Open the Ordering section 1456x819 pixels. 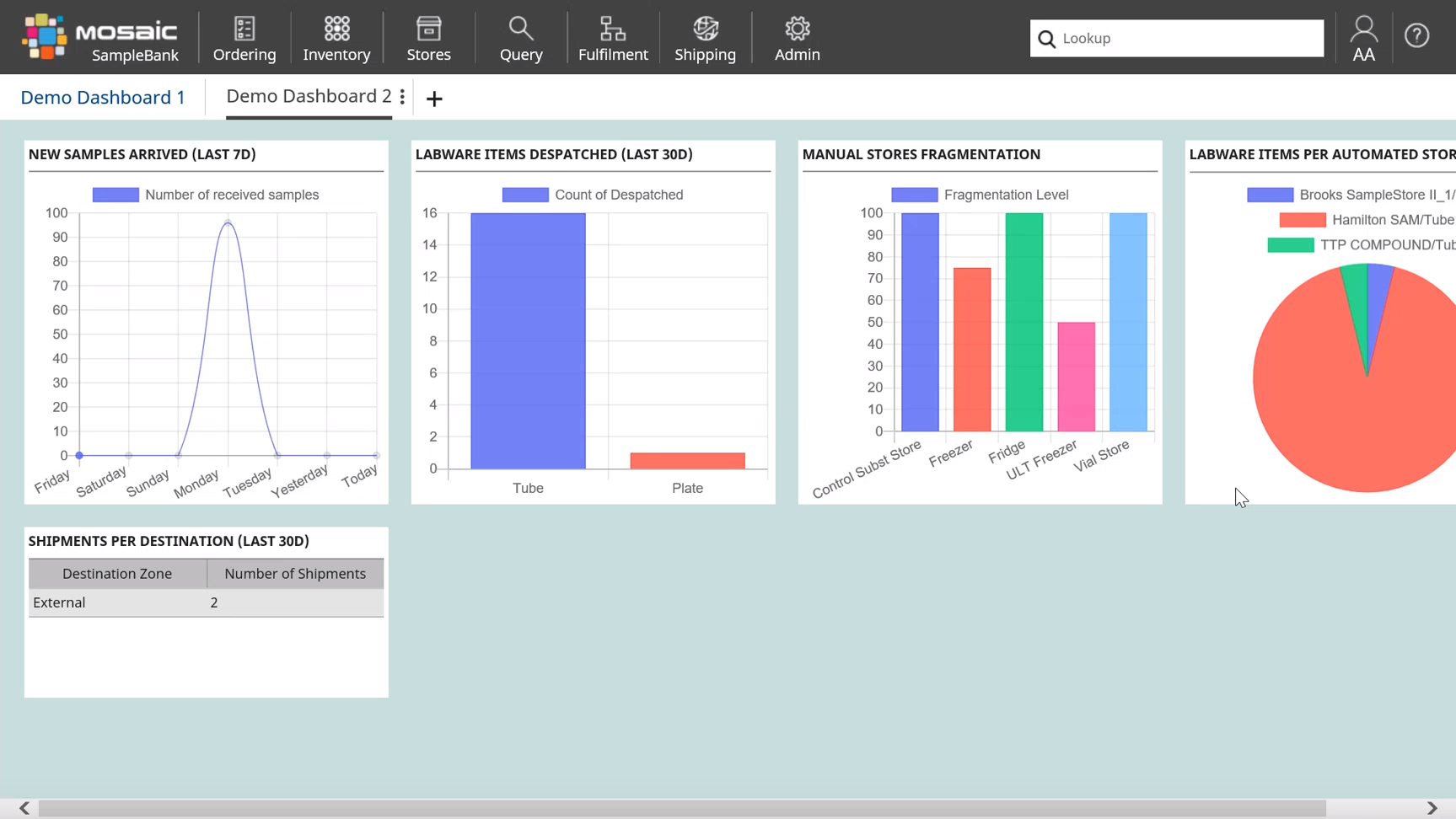coord(244,37)
